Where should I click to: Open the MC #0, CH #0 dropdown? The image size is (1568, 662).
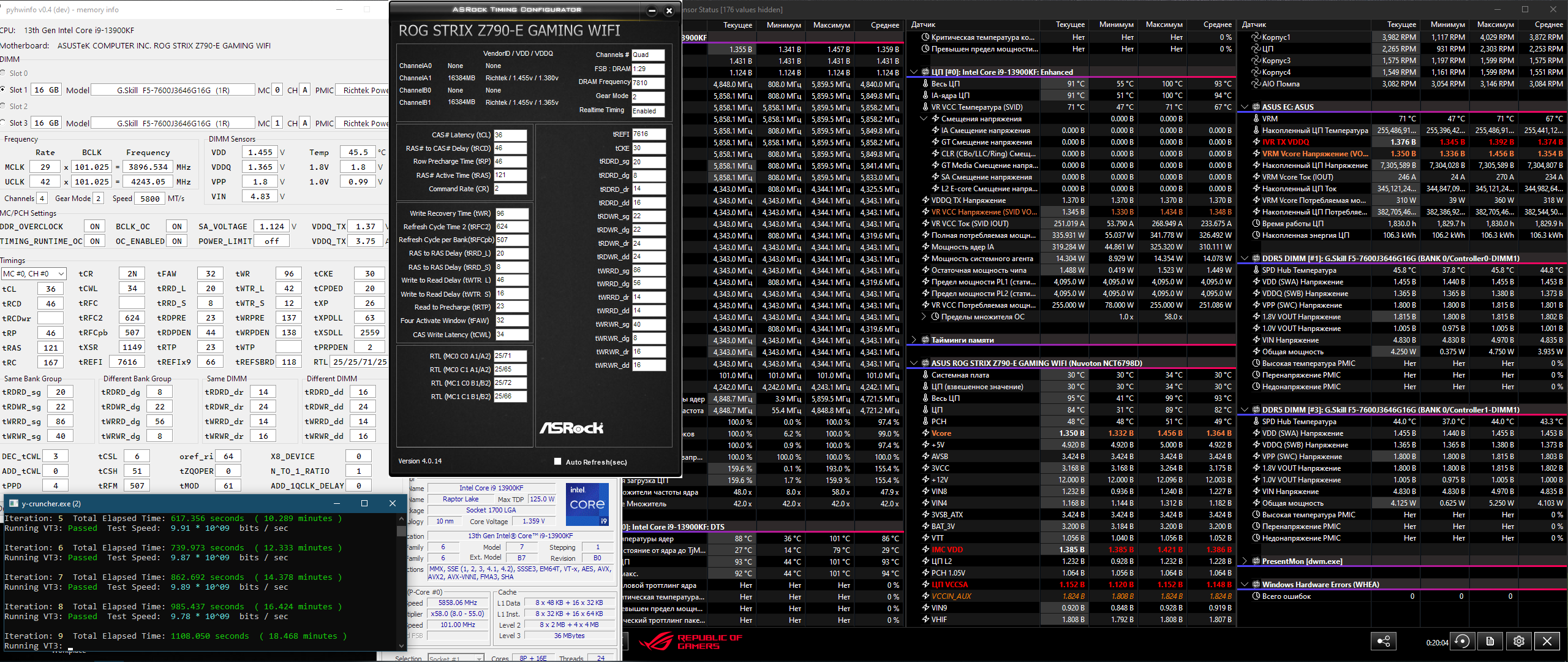point(34,273)
